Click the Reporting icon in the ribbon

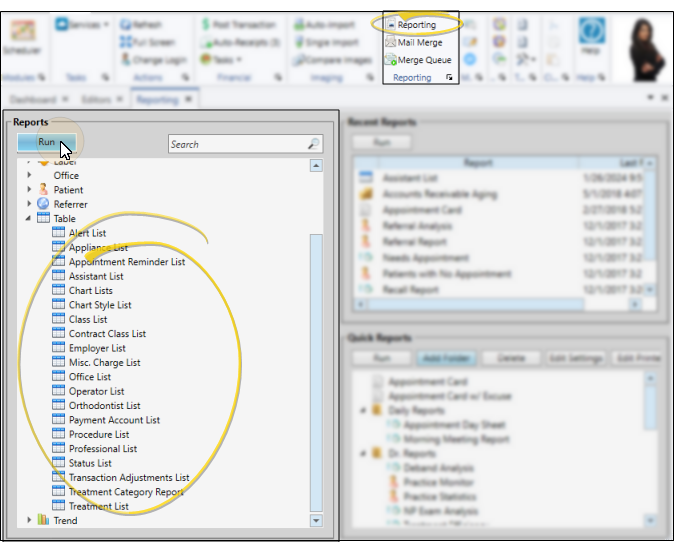tap(390, 25)
